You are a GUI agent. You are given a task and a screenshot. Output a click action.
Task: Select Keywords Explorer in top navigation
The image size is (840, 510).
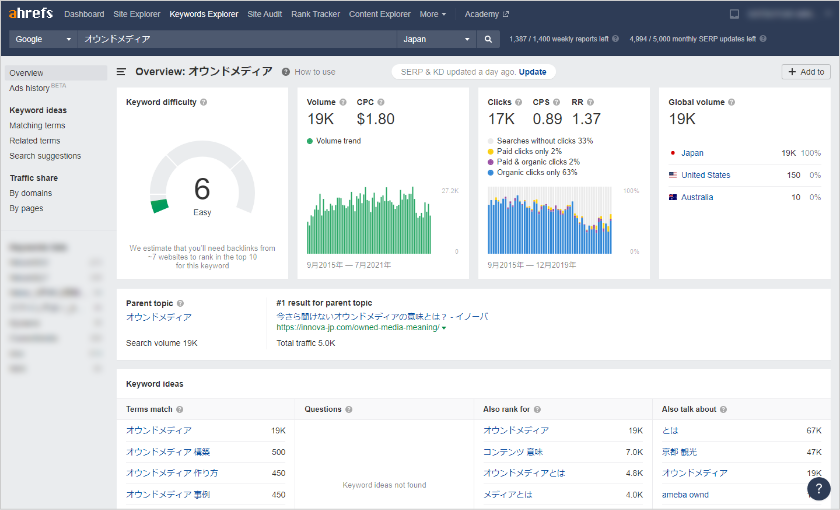point(204,14)
